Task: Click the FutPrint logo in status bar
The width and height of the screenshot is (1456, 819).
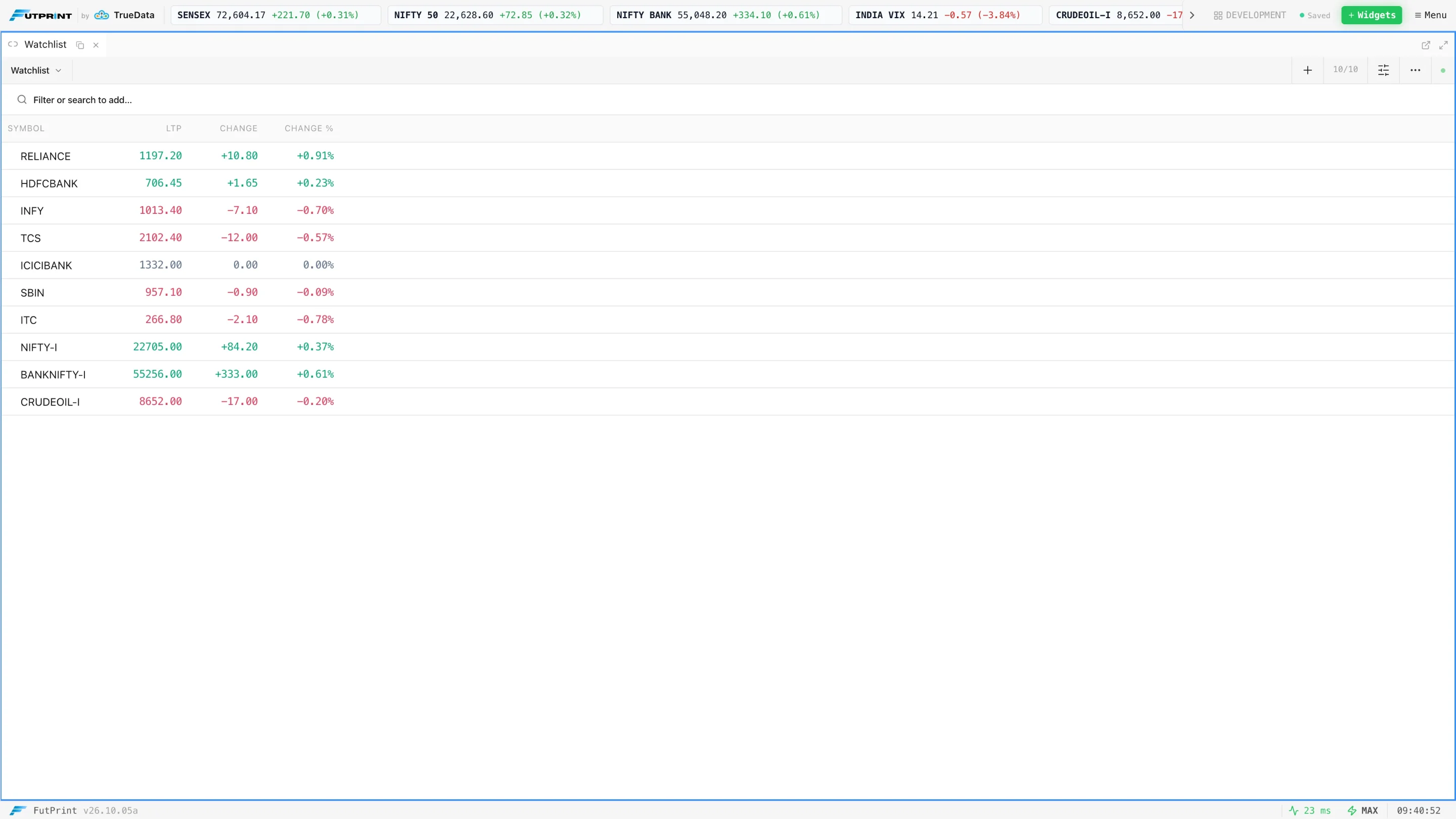Action: pyautogui.click(x=19, y=810)
